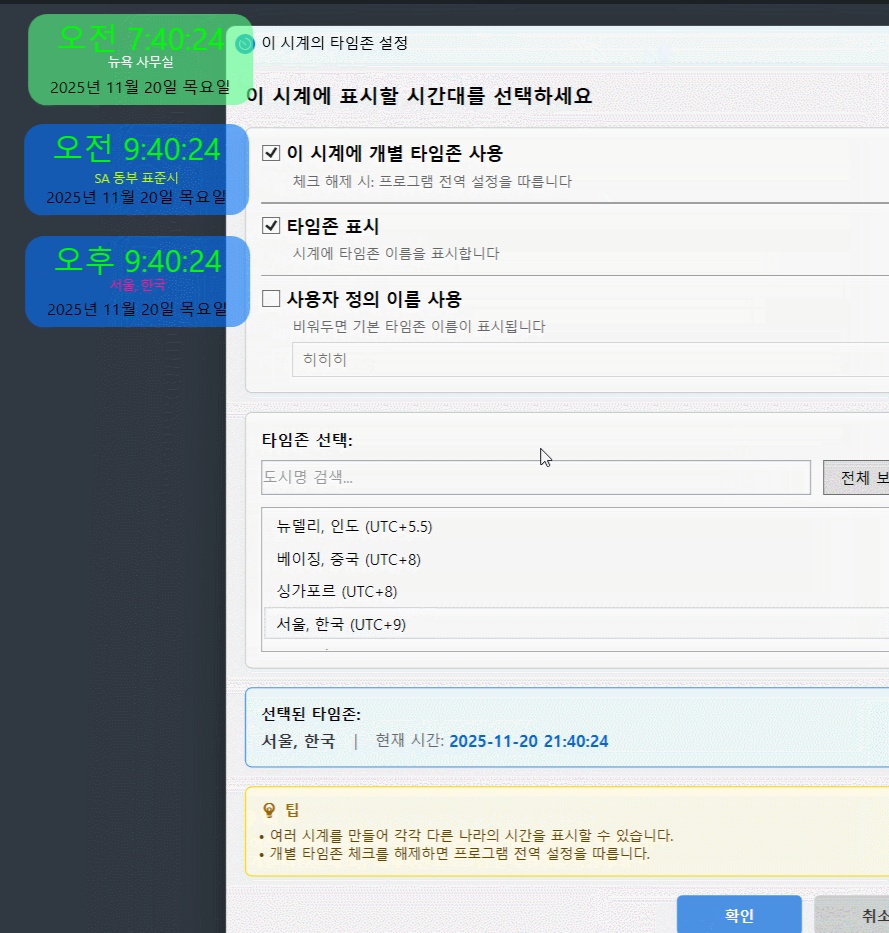Click the '도시명 검색...' search box
Image resolution: width=889 pixels, height=933 pixels.
pyautogui.click(x=535, y=477)
